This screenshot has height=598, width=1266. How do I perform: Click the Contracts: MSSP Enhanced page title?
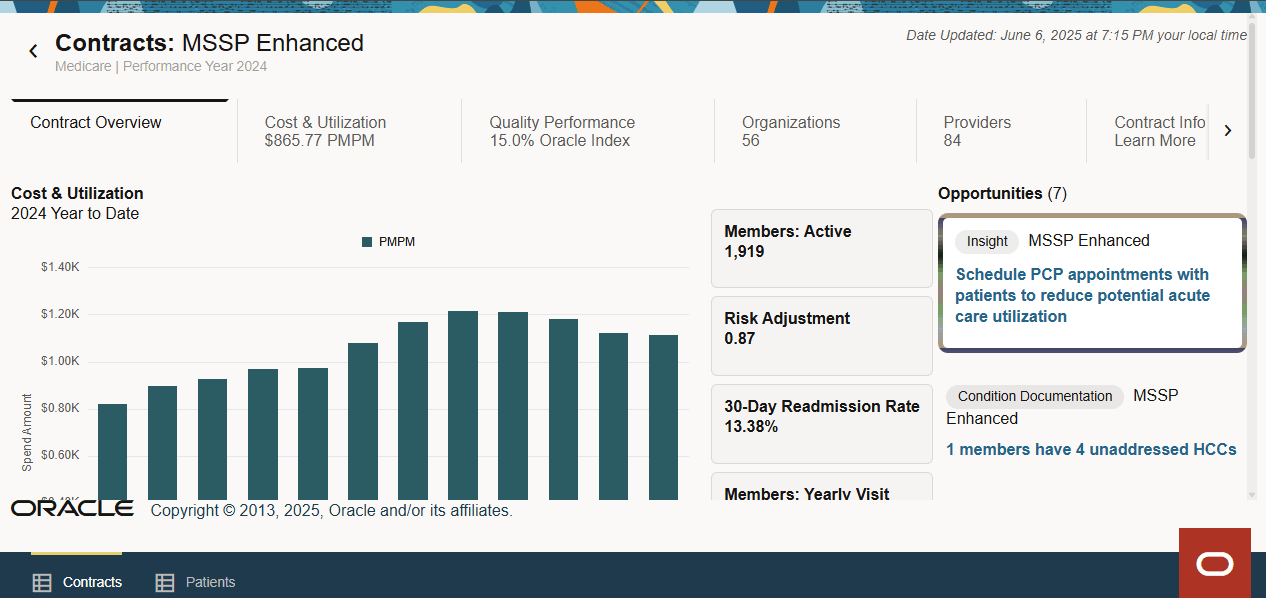point(209,43)
